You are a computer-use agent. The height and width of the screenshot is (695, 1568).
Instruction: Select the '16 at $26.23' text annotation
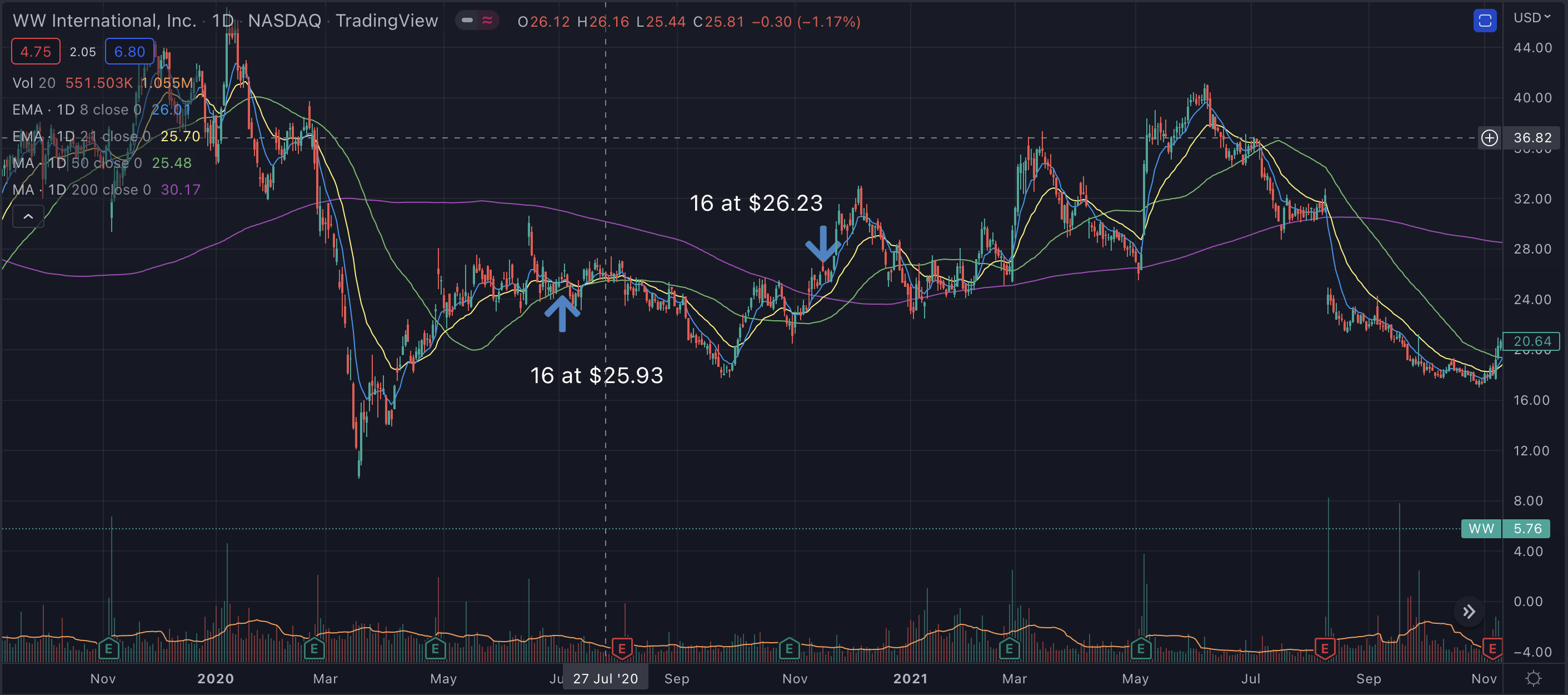tap(756, 203)
